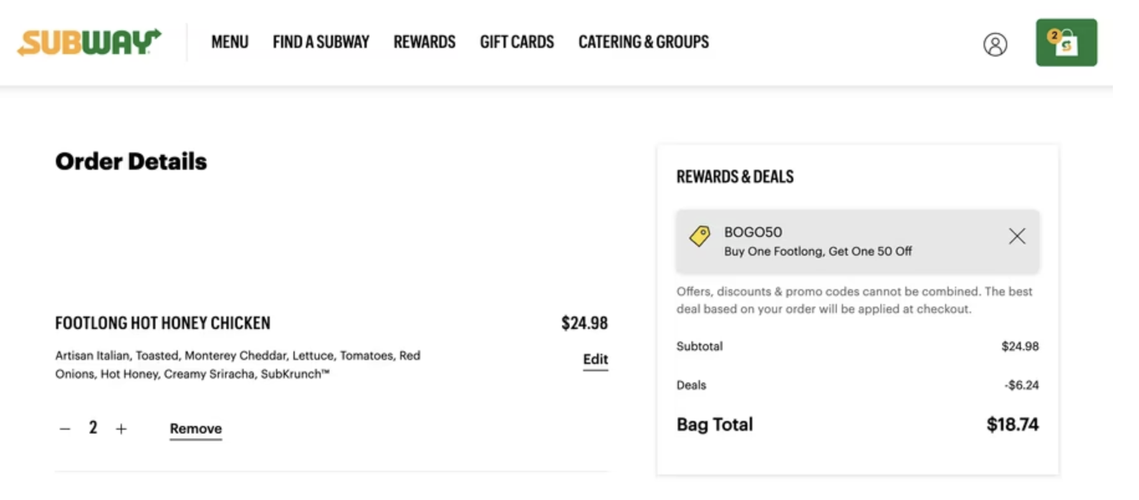
Task: Select the BOGO50 deal card
Action: [857, 242]
